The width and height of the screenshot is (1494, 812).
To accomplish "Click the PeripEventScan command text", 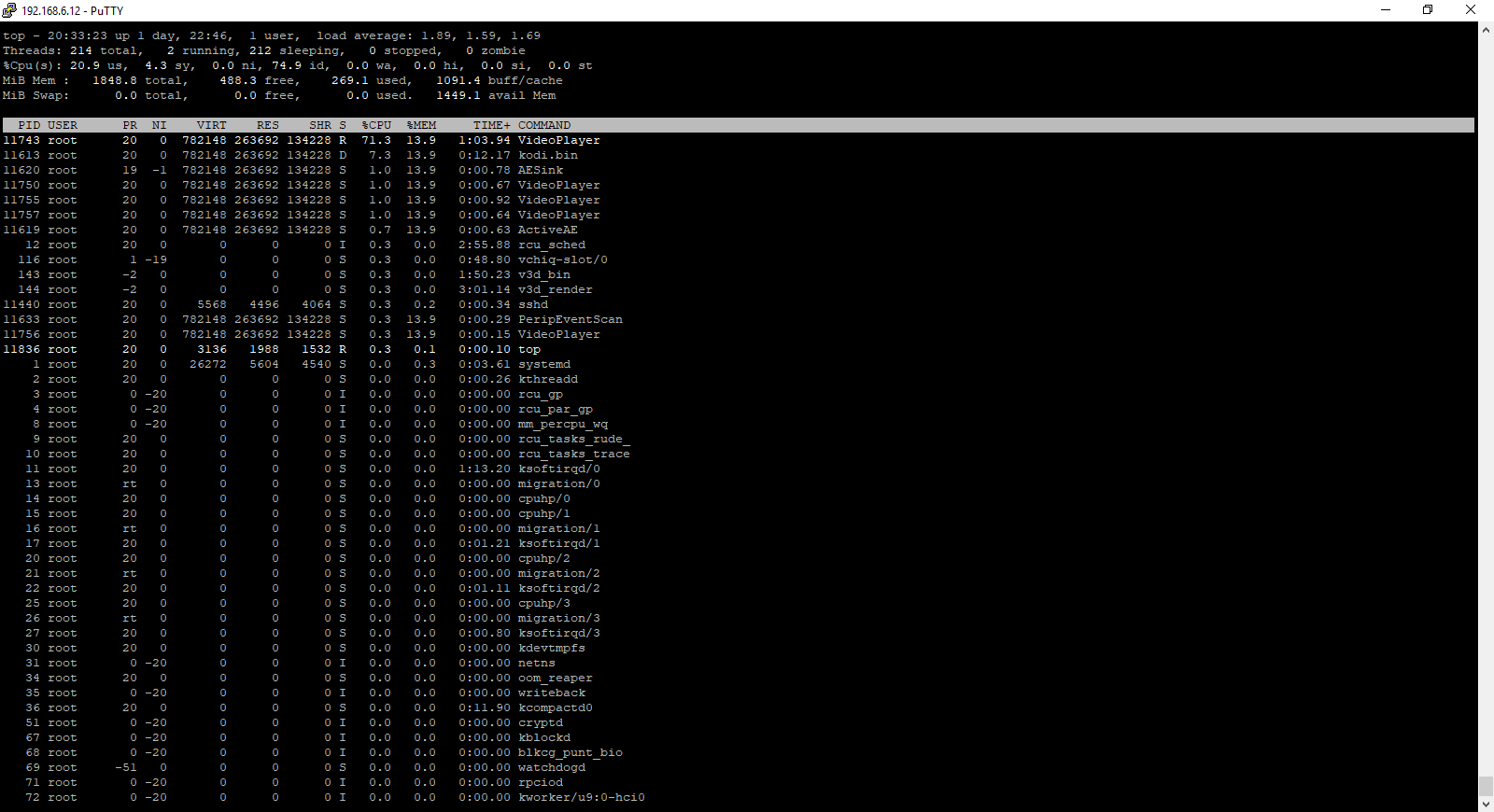I will [x=571, y=319].
